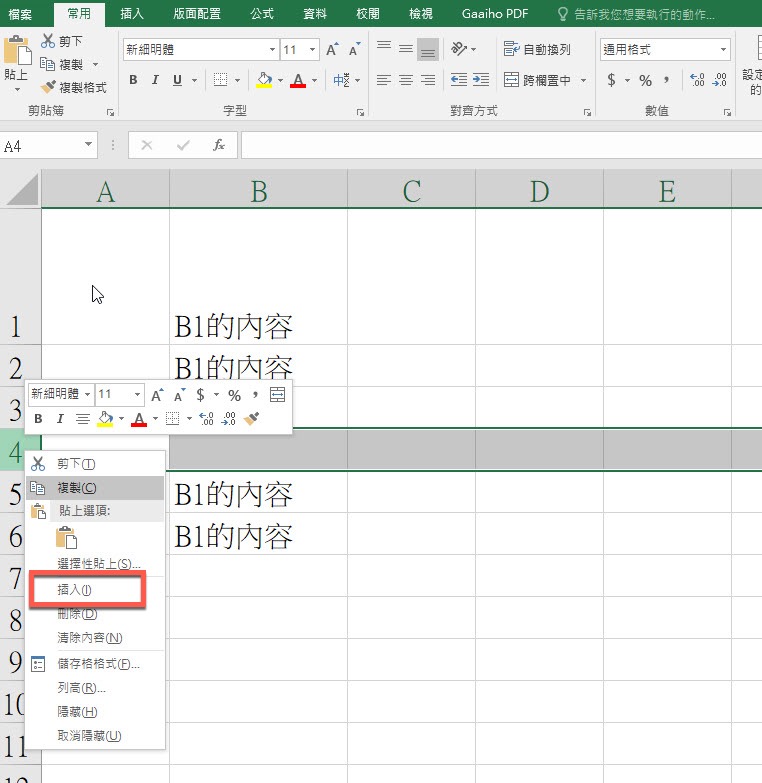Click the text orientation icon
762x783 pixels.
tap(459, 49)
